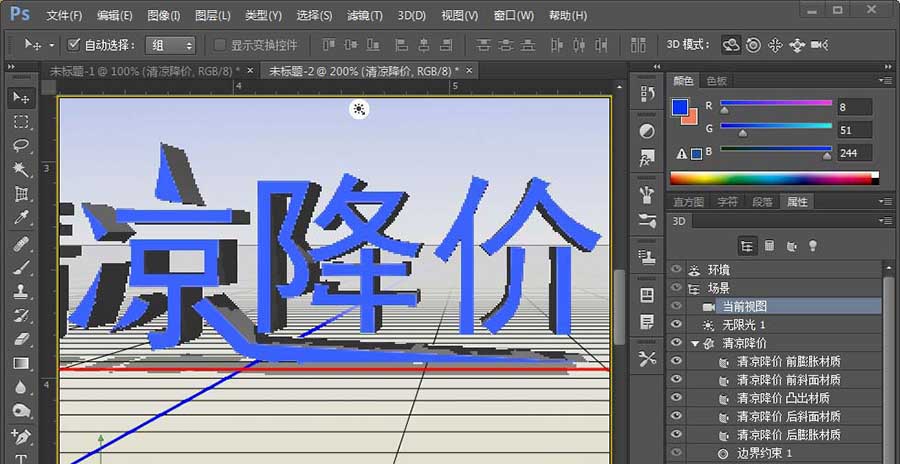Collapse the 清凉降价 3D mesh tree
Image resolution: width=900 pixels, height=464 pixels.
[695, 343]
